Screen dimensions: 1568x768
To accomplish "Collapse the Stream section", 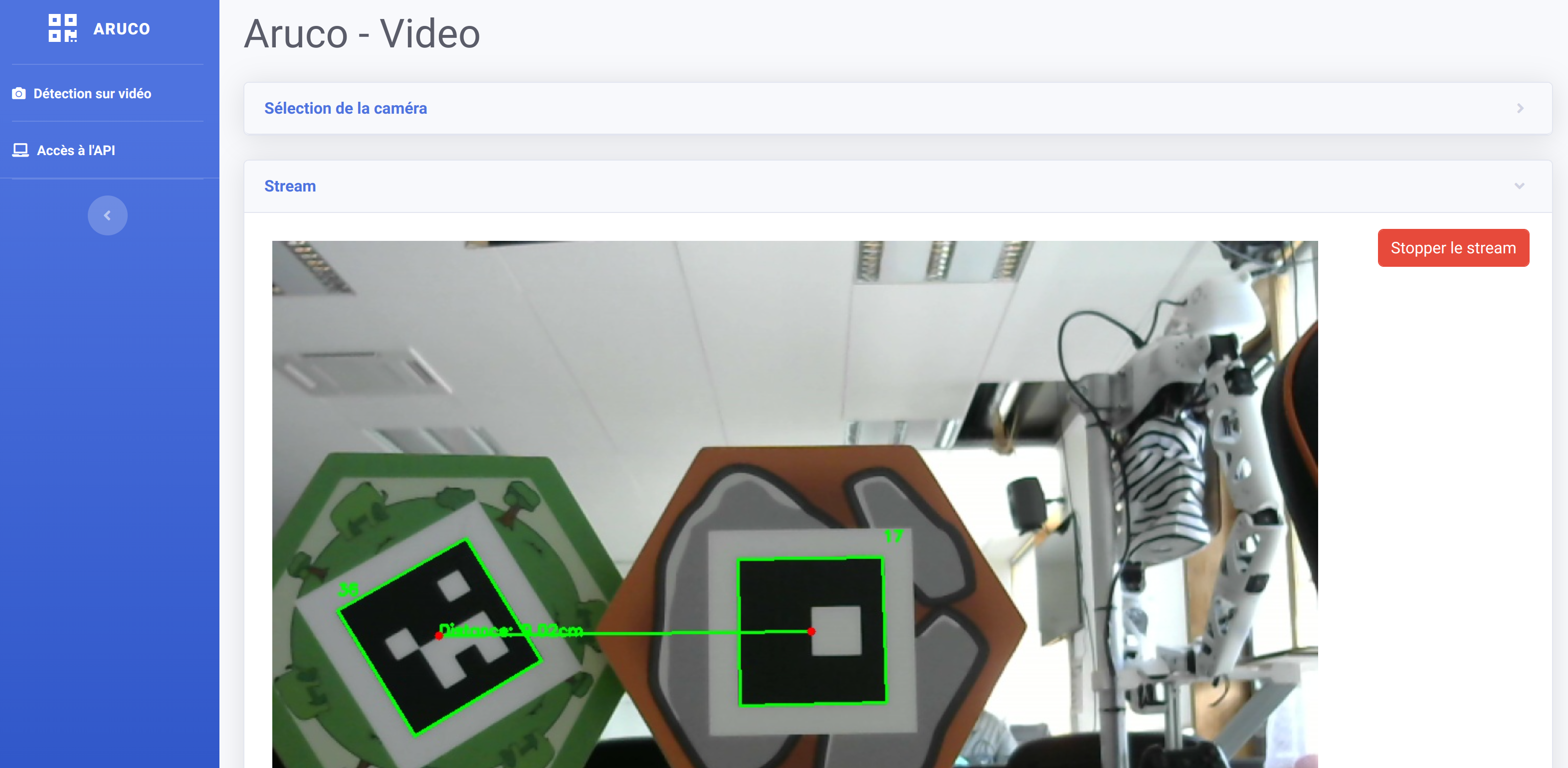I will [895, 186].
